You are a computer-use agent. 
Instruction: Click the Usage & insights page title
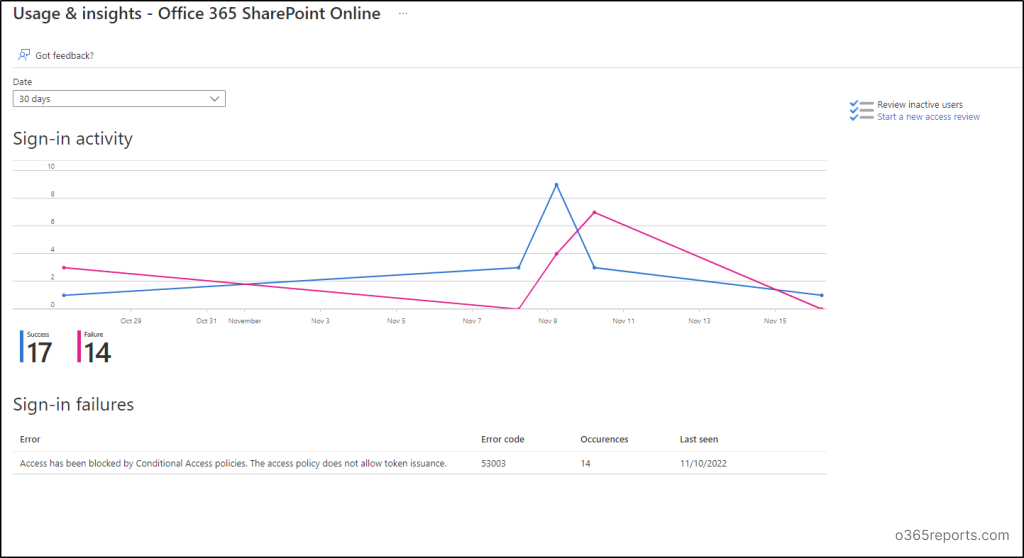point(197,14)
